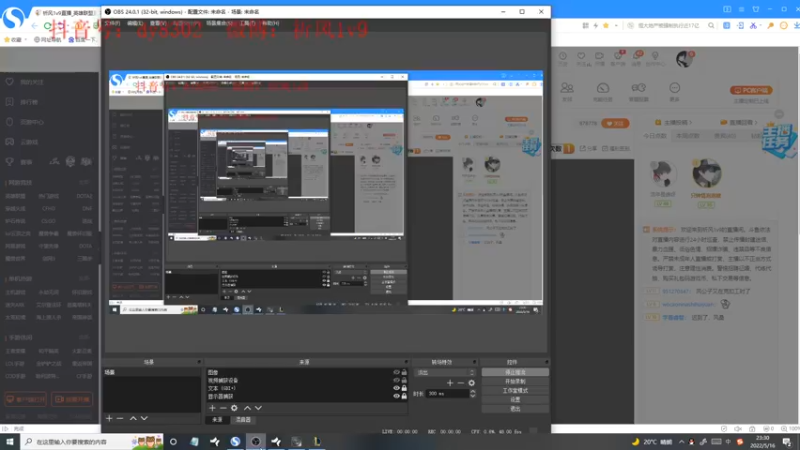Open source properties gear in sources panel
Screen dimensions: 800x450
click(x=234, y=408)
